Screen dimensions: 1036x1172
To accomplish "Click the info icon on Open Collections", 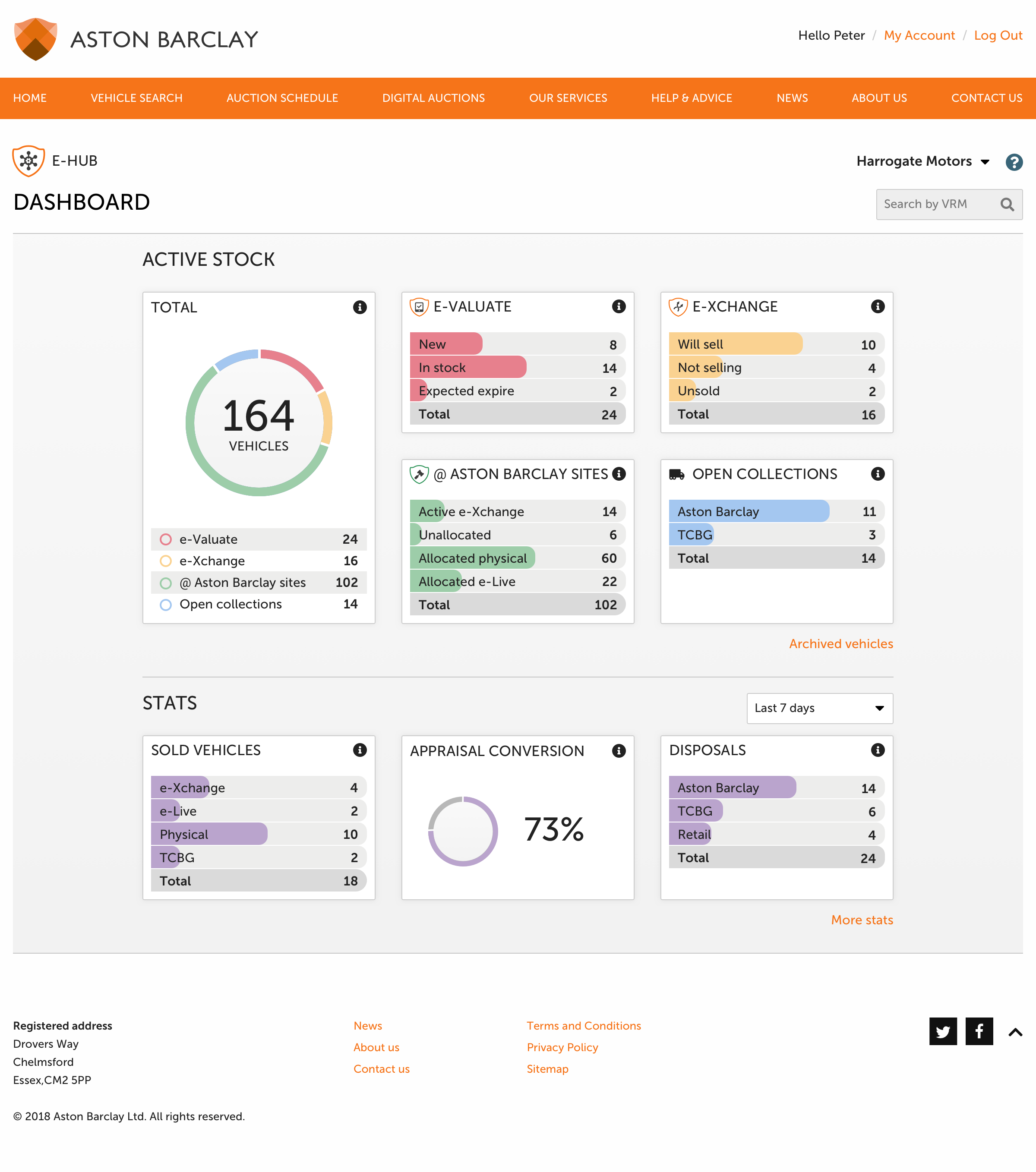I will coord(878,474).
